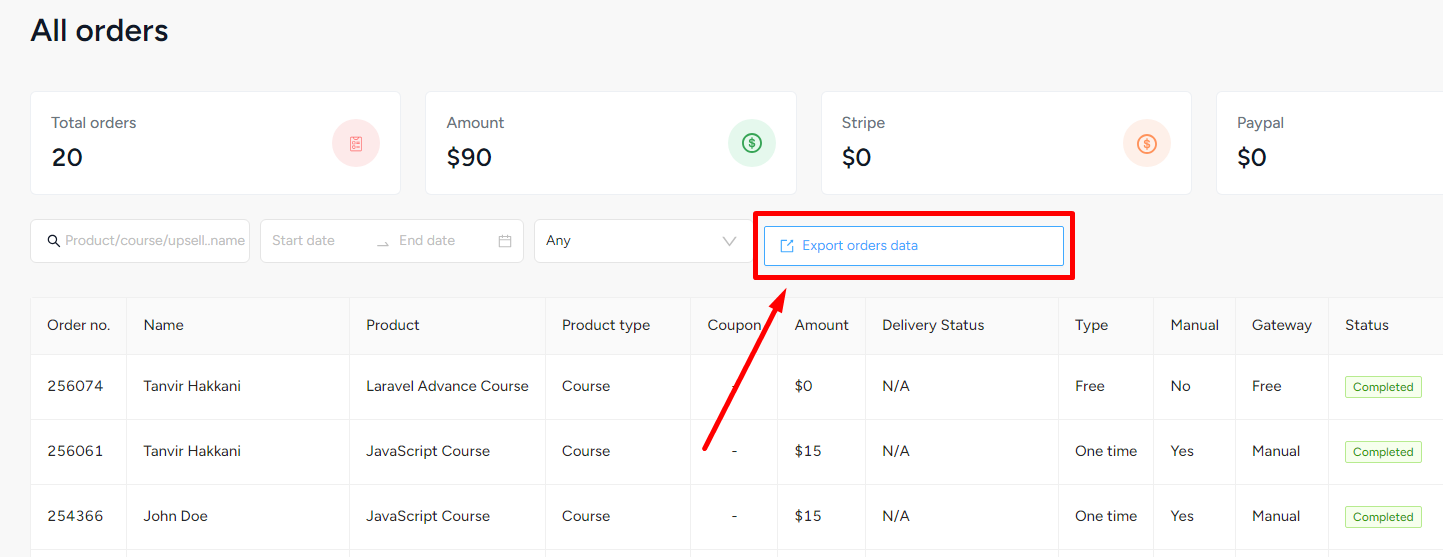The image size is (1443, 557).
Task: Click Tanvir Hakkani in order 256061 row
Action: 192,451
